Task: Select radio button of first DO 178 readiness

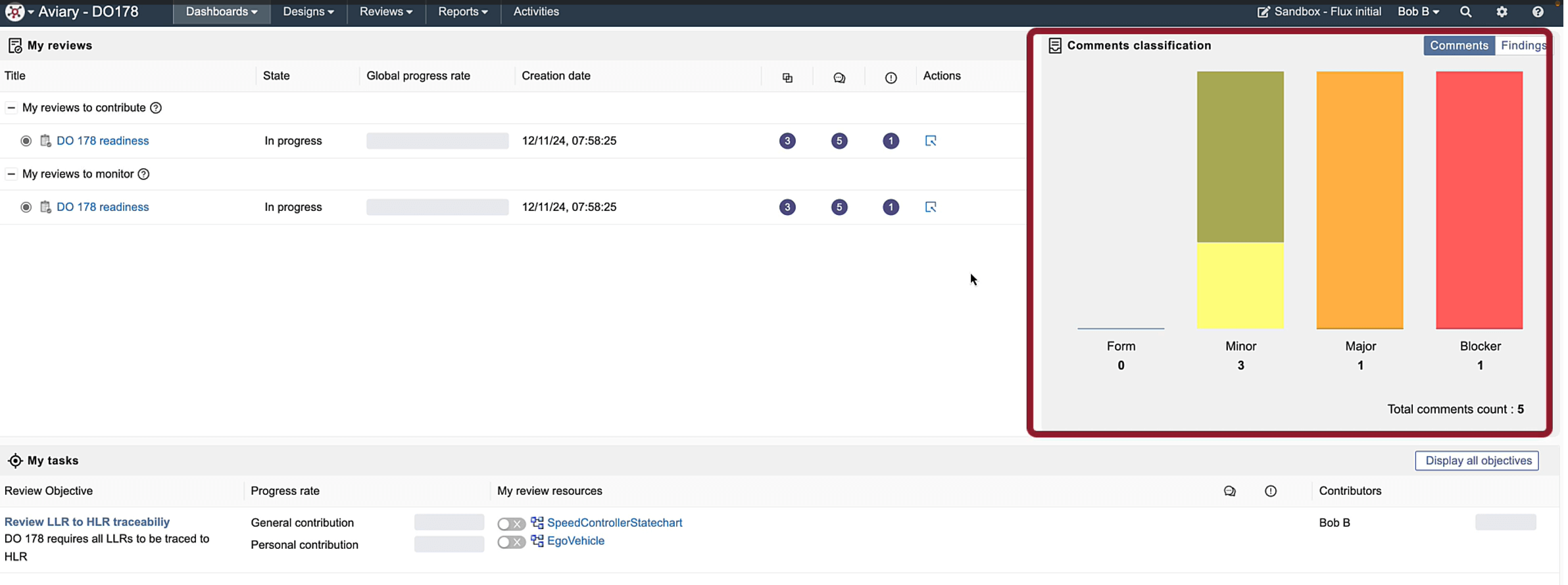Action: pyautogui.click(x=26, y=141)
